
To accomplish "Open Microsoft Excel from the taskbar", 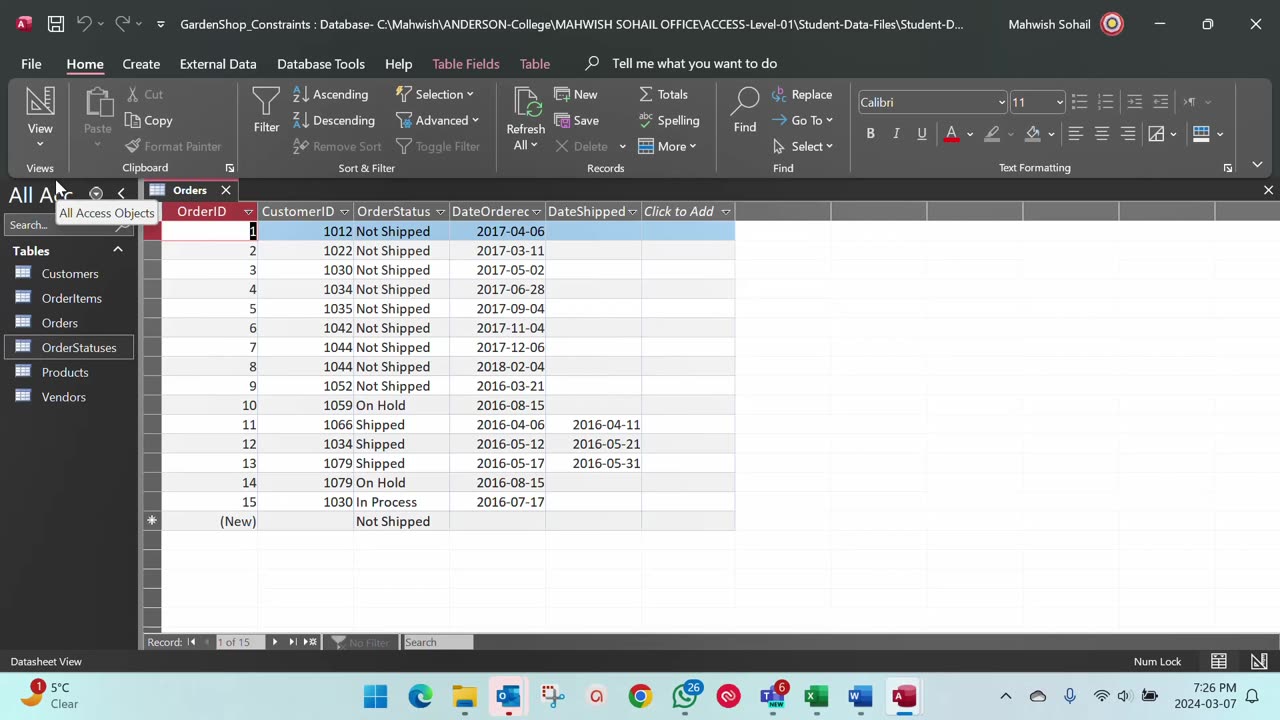I will (x=816, y=696).
